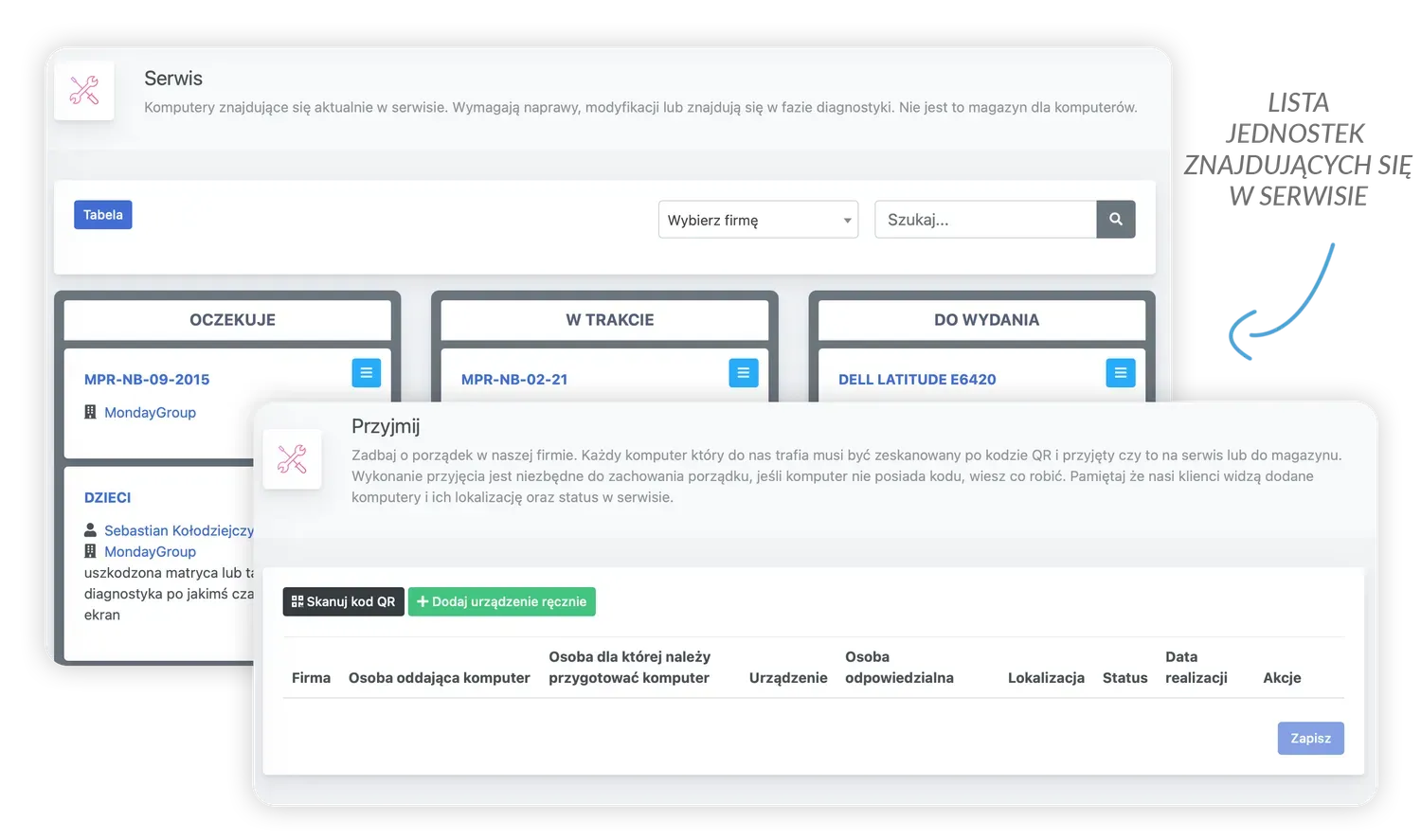
Task: Click the Serwis wrench tools icon
Action: pos(84,91)
